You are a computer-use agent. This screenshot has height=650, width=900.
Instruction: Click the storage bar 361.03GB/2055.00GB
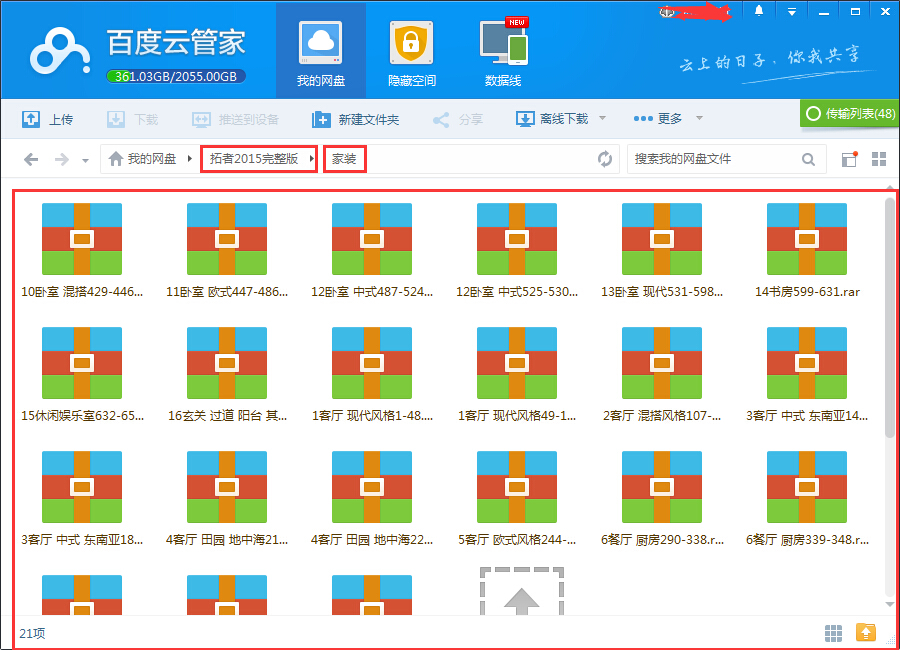(176, 76)
